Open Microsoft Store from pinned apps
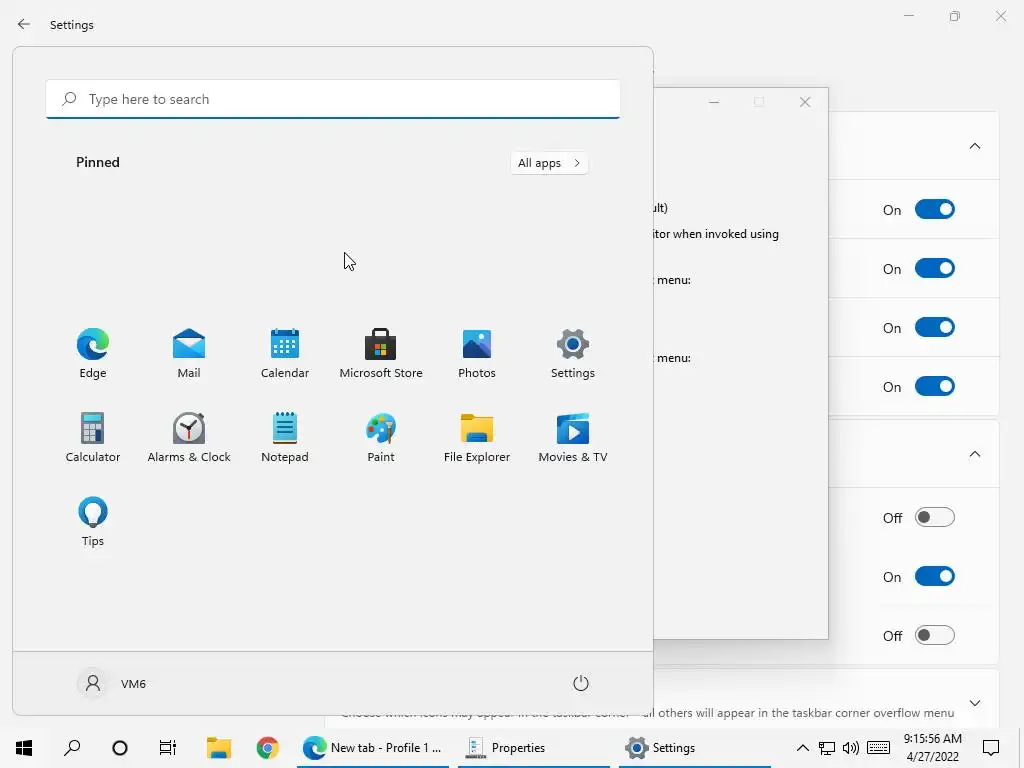This screenshot has height=768, width=1024. tap(381, 353)
